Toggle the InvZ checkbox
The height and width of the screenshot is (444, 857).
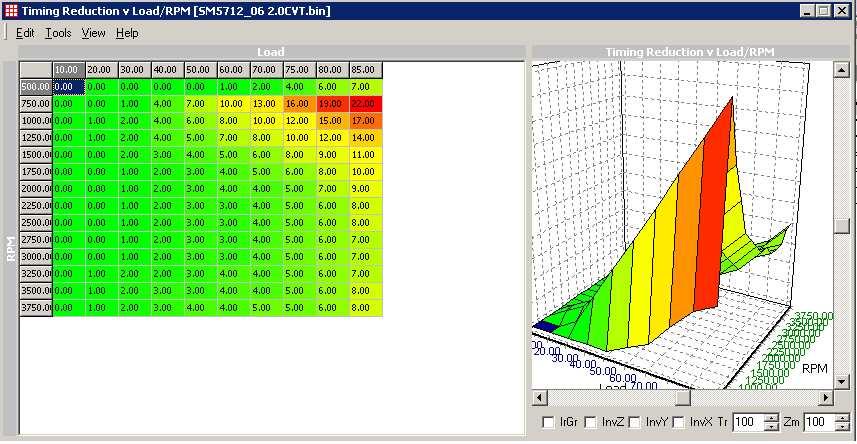pos(590,422)
